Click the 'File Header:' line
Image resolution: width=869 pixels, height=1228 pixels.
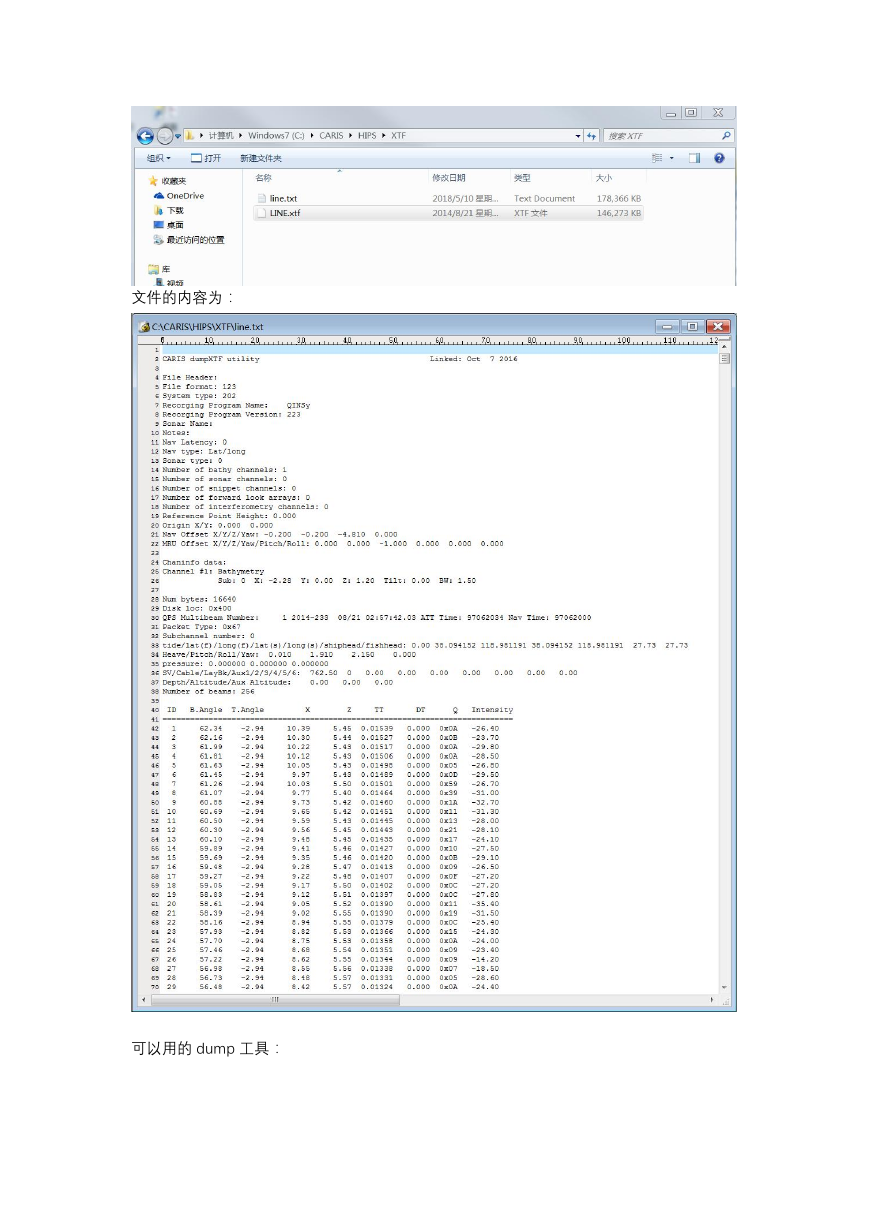click(189, 377)
